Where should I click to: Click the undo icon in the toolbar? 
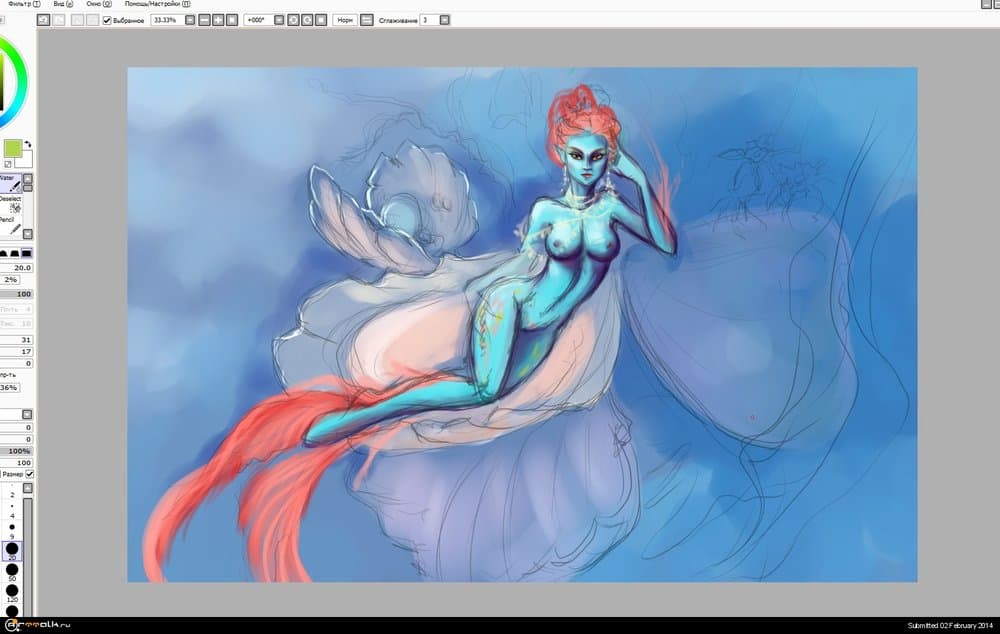click(42, 20)
